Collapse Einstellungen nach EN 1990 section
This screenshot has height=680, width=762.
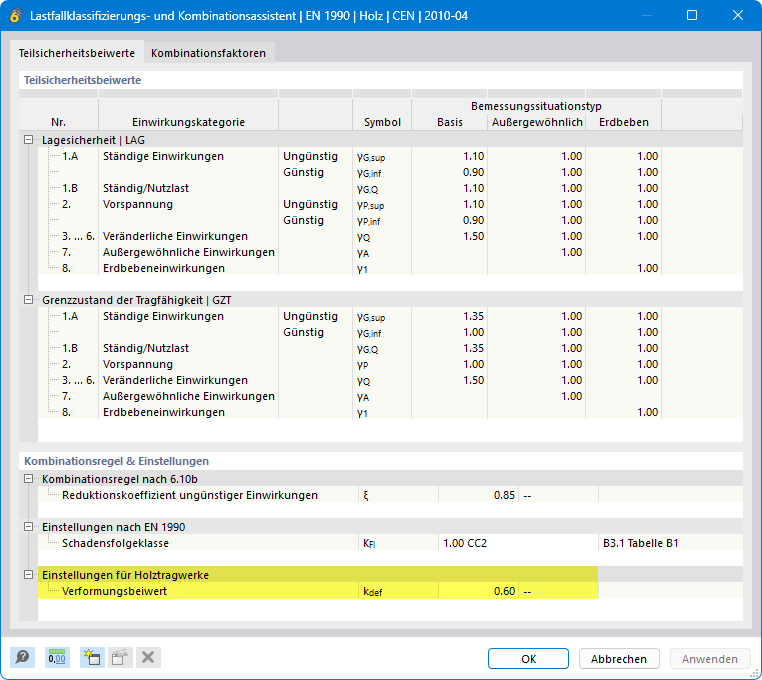[x=29, y=527]
